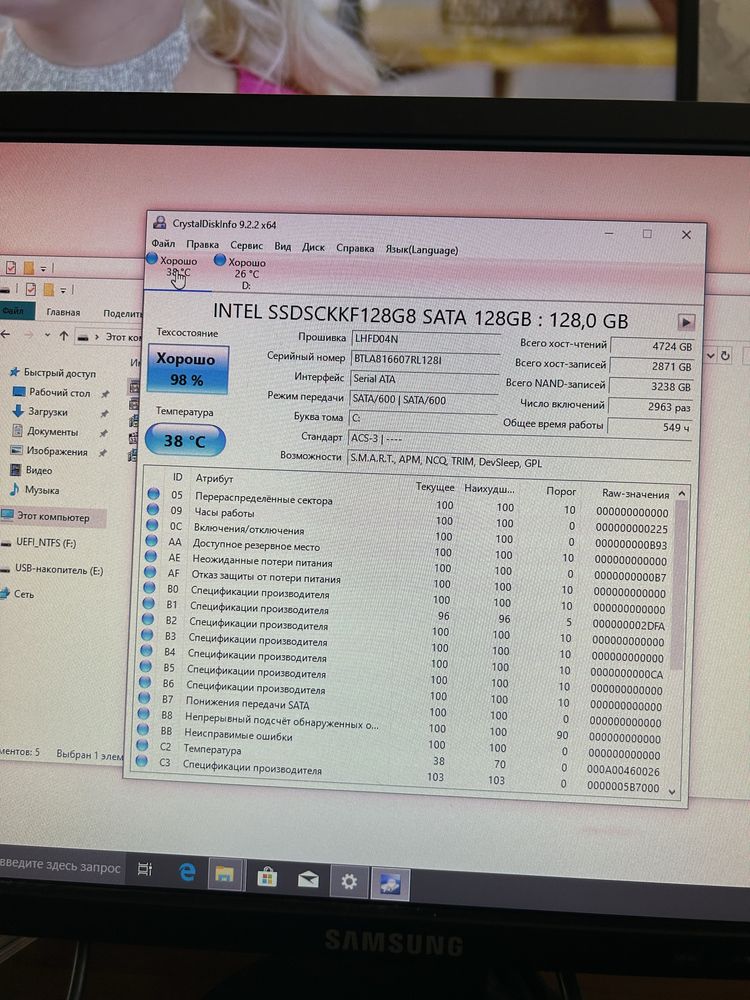Select the D: disk tab showing 26 °C
Image resolution: width=750 pixels, height=1000 pixels.
coord(240,274)
